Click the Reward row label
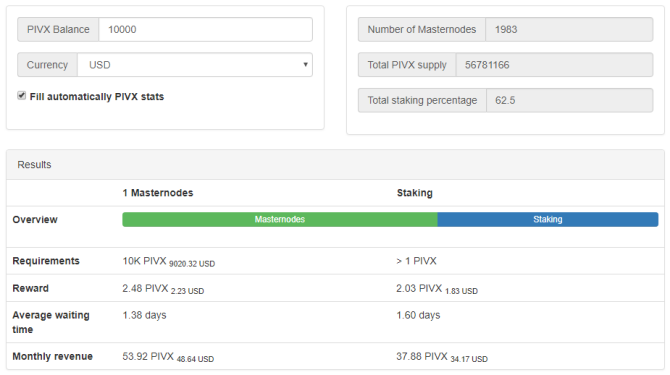This screenshot has width=670, height=375. (30, 288)
